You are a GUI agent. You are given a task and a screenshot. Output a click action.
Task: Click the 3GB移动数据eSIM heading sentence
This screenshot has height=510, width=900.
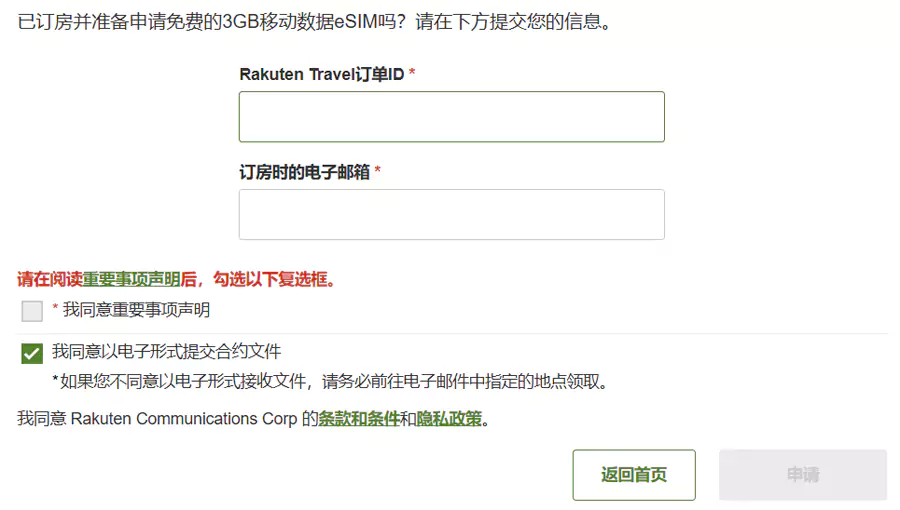(315, 21)
